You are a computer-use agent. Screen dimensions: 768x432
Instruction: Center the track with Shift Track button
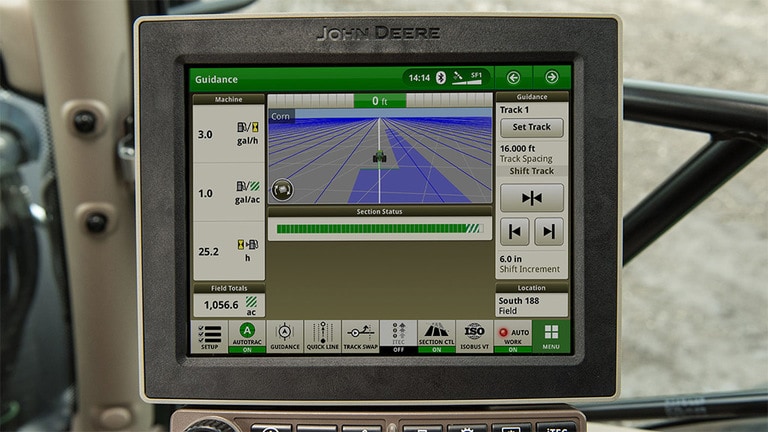tap(531, 198)
